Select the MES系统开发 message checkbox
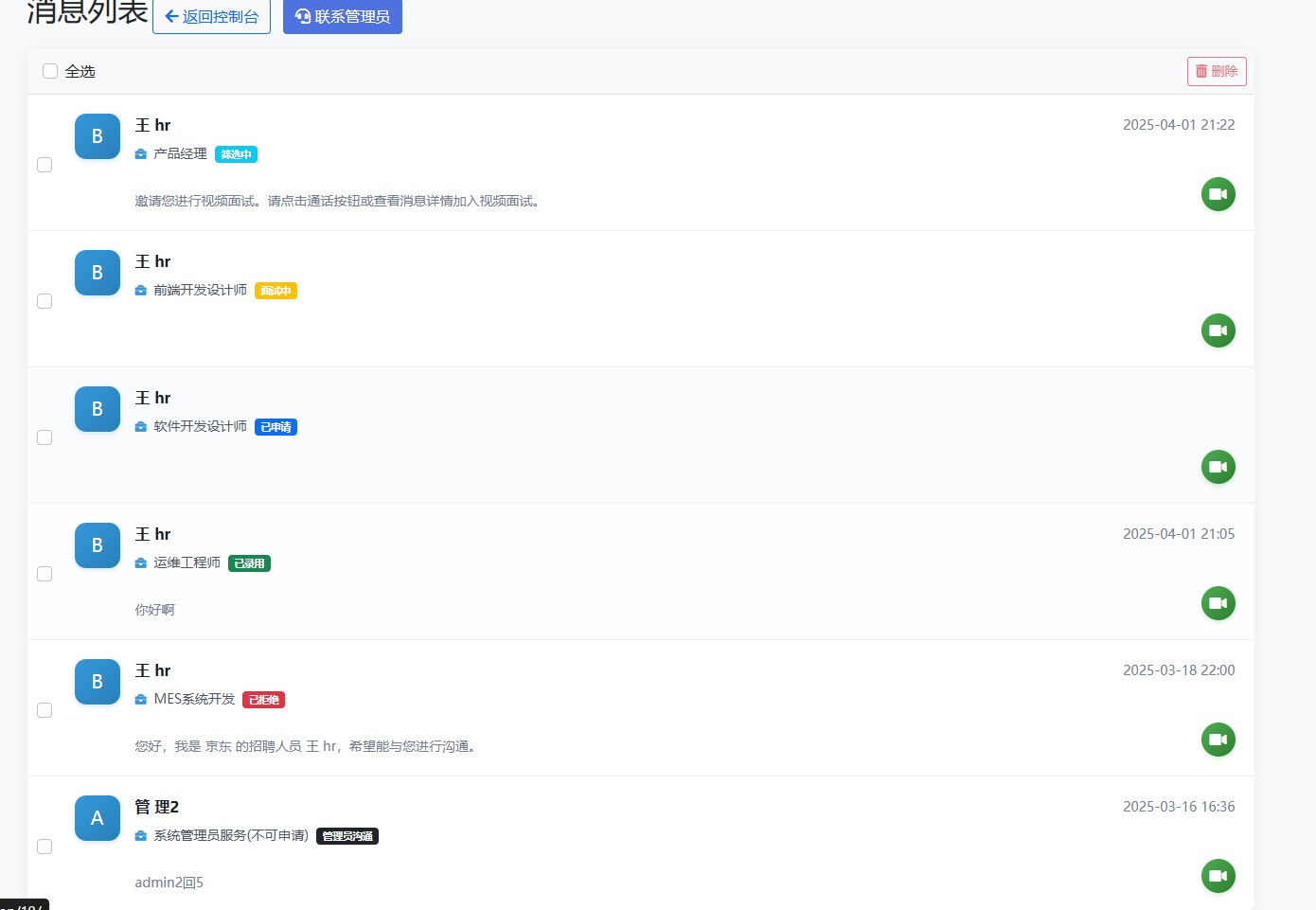The image size is (1316, 910). coord(44,710)
